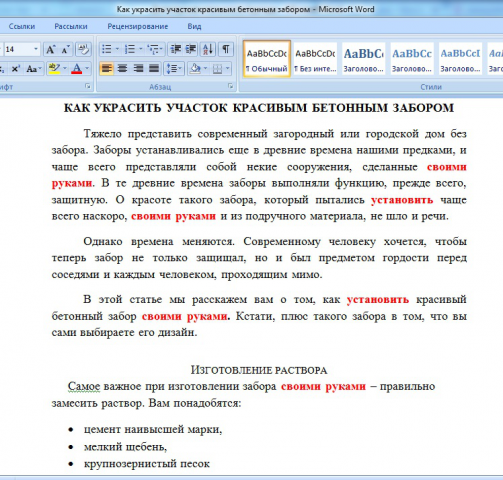Increase paragraph indent
This screenshot has height=480, width=503.
pyautogui.click(x=191, y=49)
